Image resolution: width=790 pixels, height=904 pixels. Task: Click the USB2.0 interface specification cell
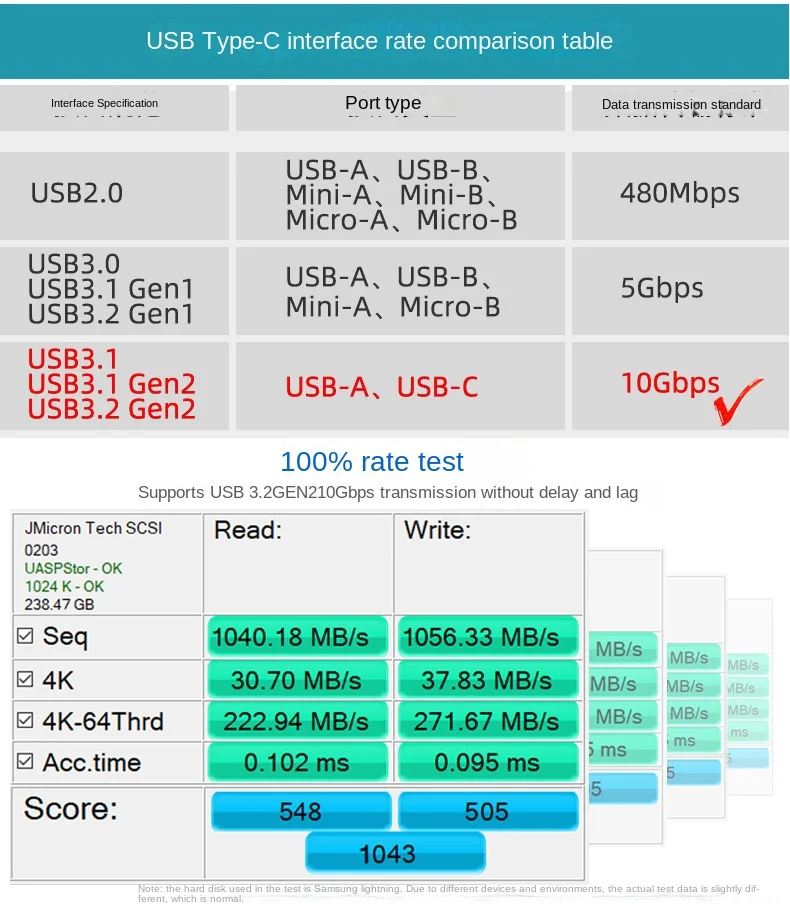click(114, 194)
